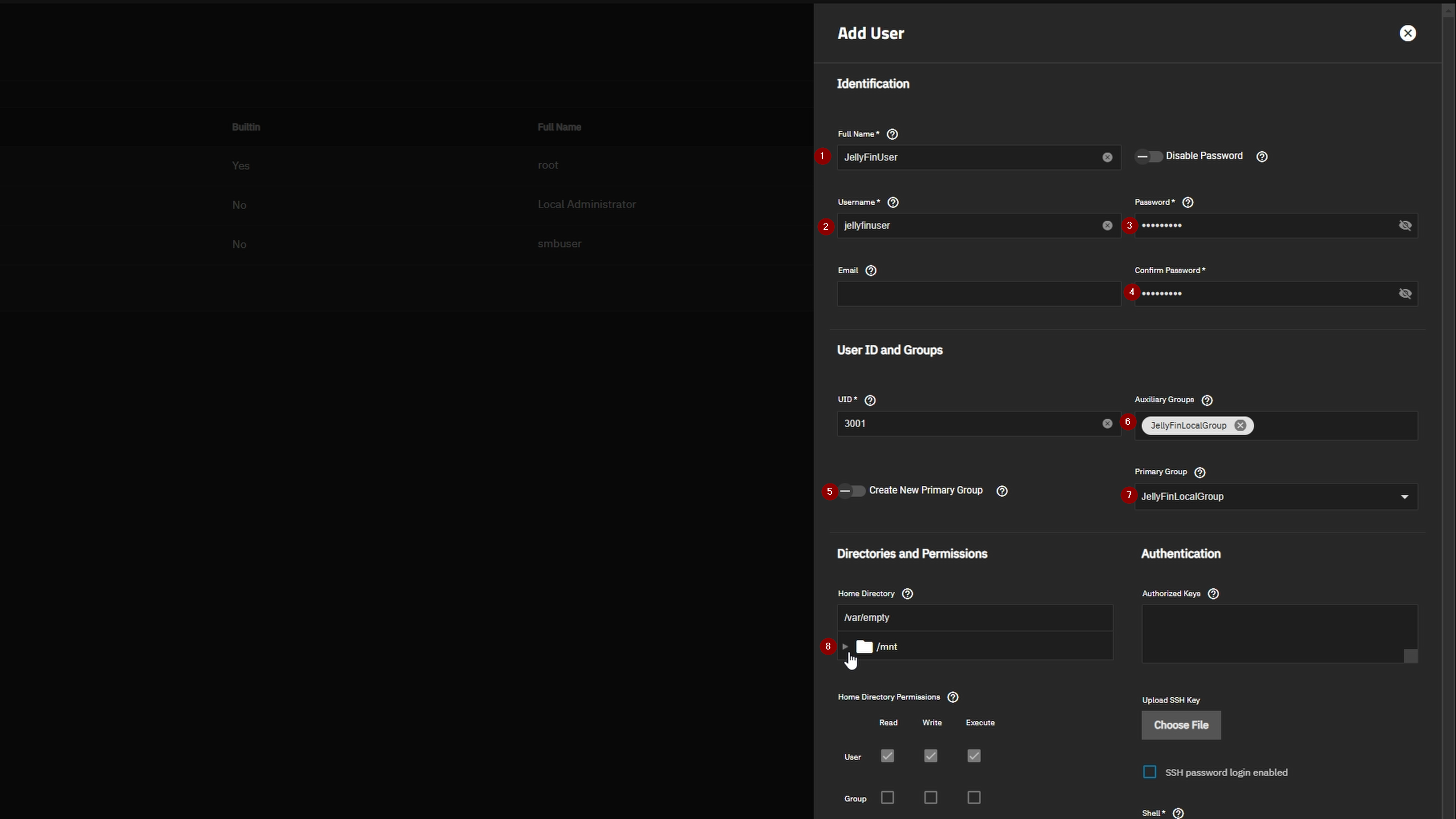Focus the Email input field

[x=978, y=294]
